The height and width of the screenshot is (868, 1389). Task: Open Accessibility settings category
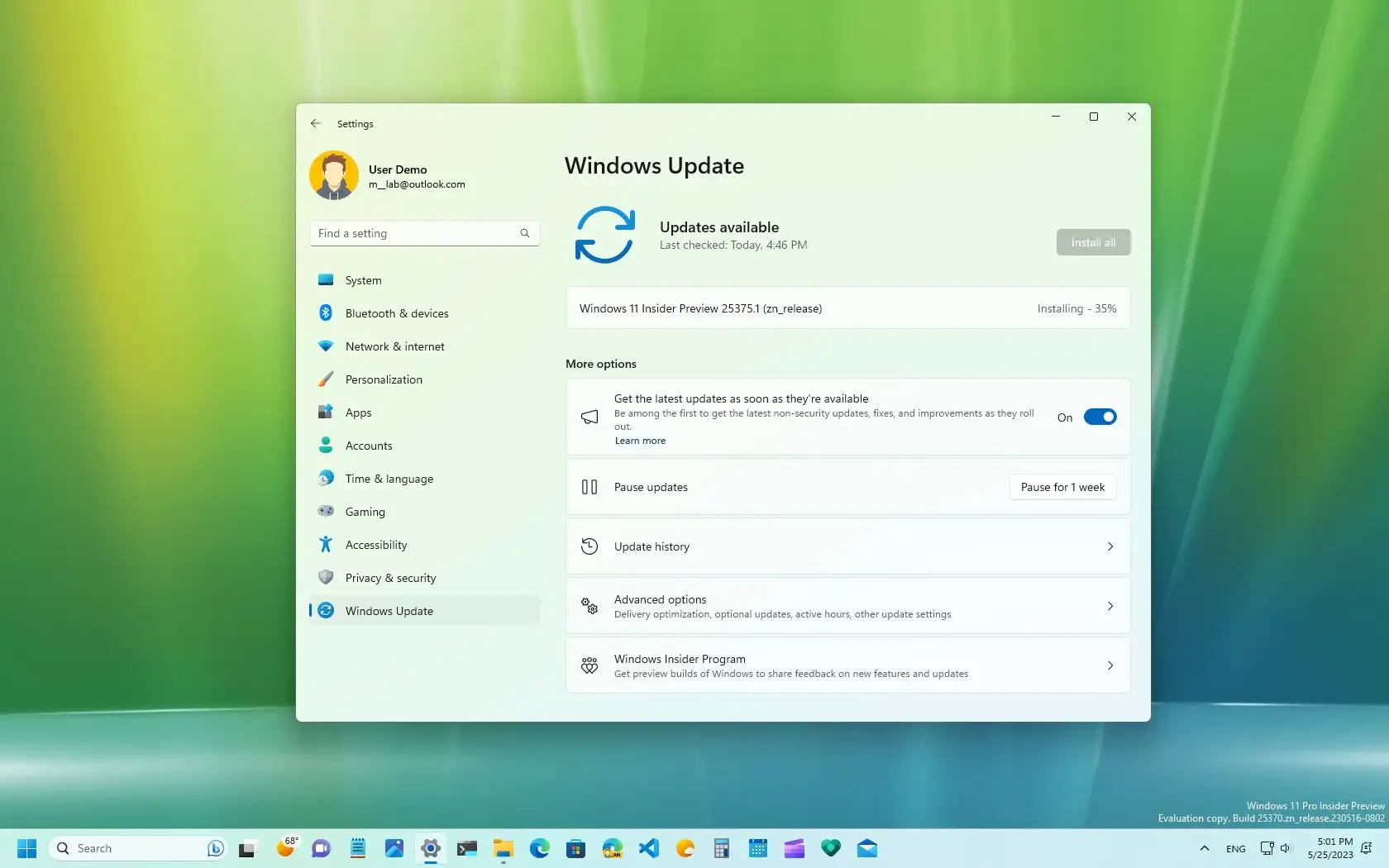point(424,545)
